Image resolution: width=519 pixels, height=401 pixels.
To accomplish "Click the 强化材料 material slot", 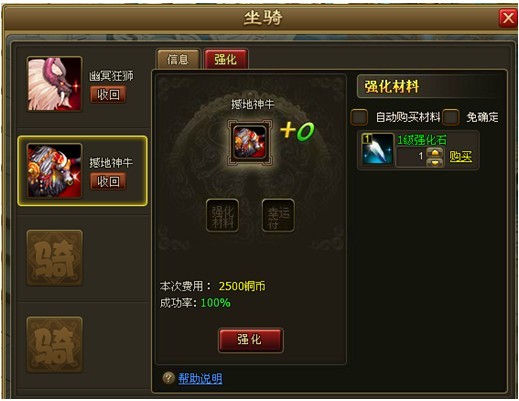I will tap(222, 215).
